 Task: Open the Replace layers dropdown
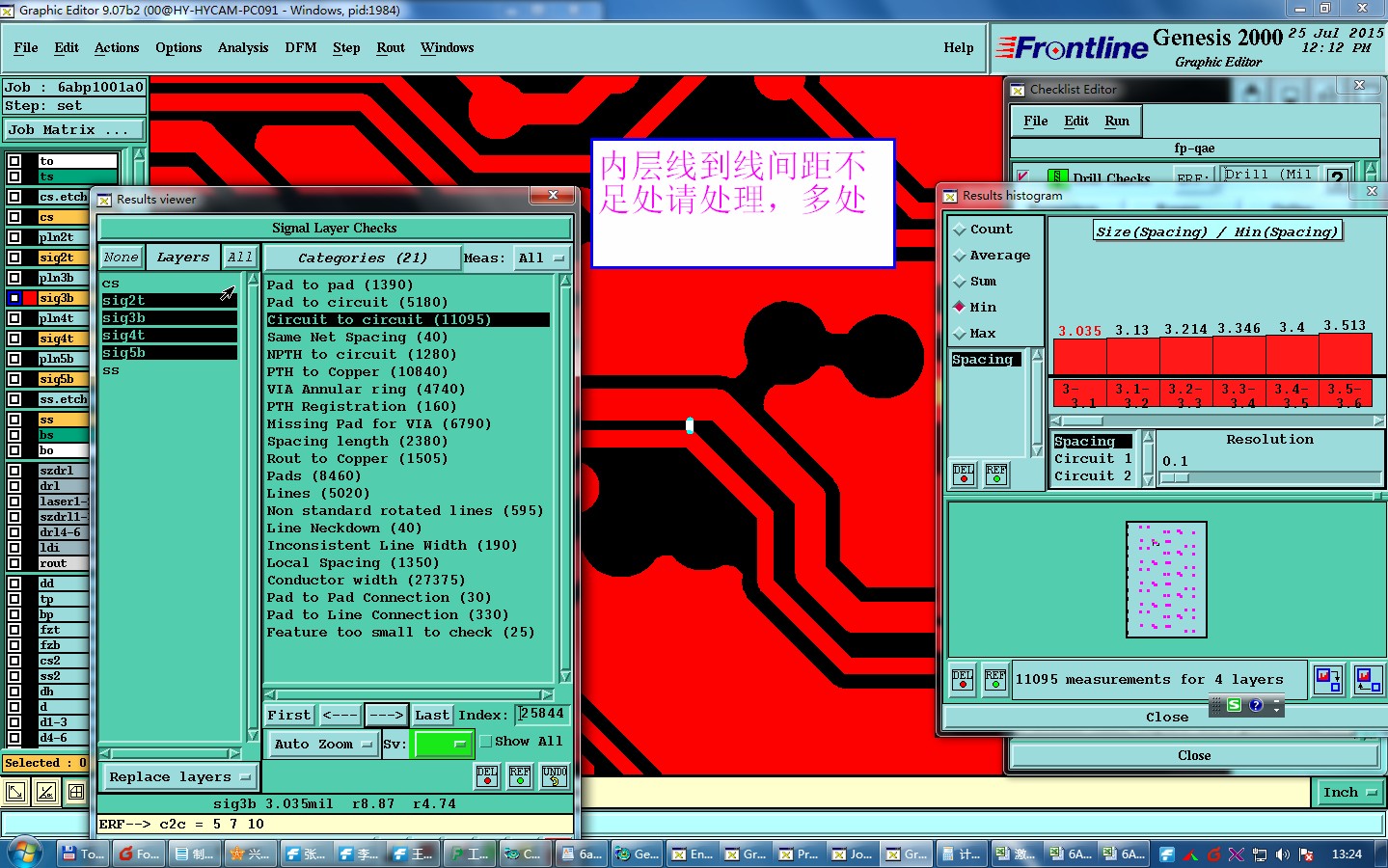click(x=179, y=777)
